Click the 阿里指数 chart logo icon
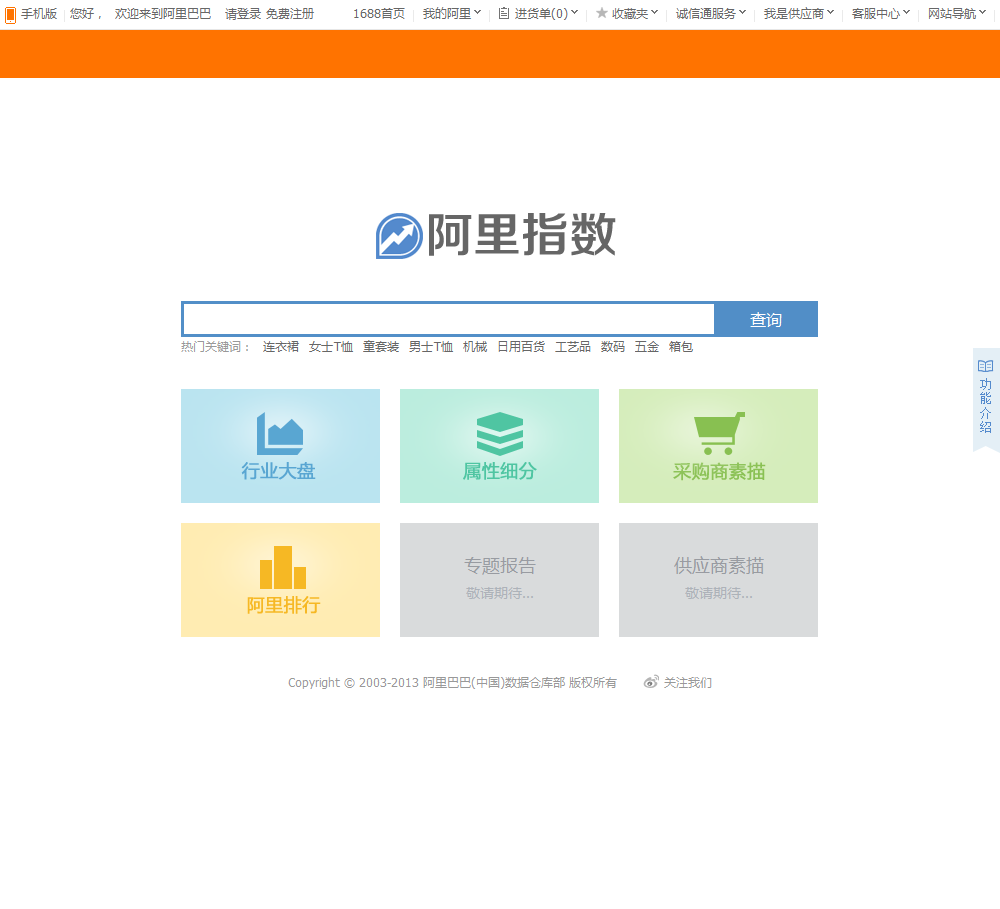 point(399,236)
